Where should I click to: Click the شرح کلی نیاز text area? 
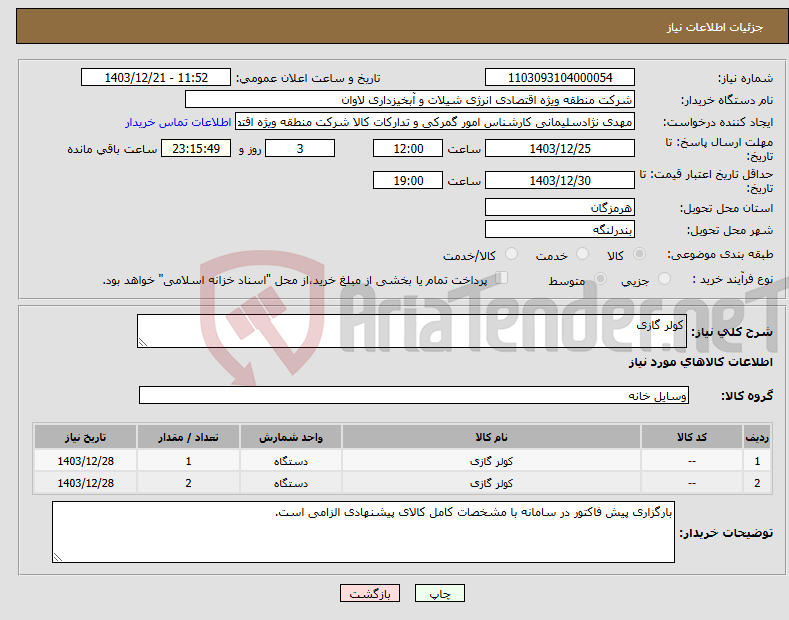412,331
